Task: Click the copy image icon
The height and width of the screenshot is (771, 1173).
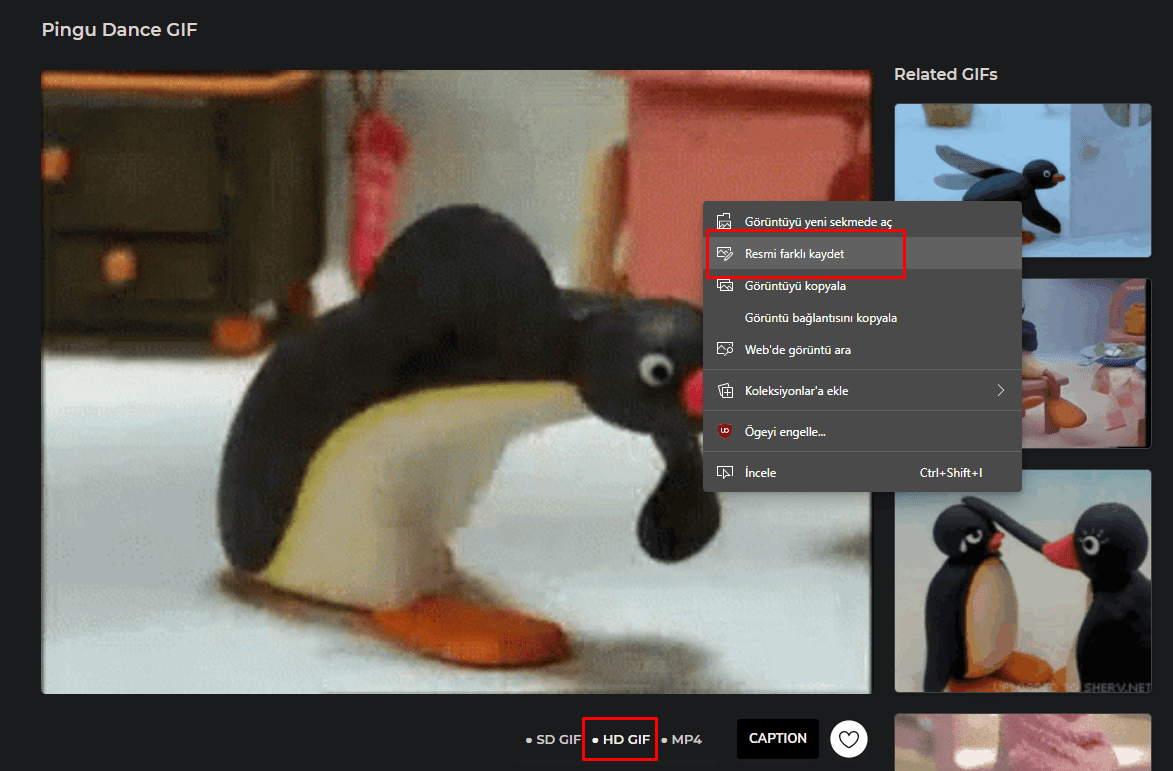Action: click(724, 285)
